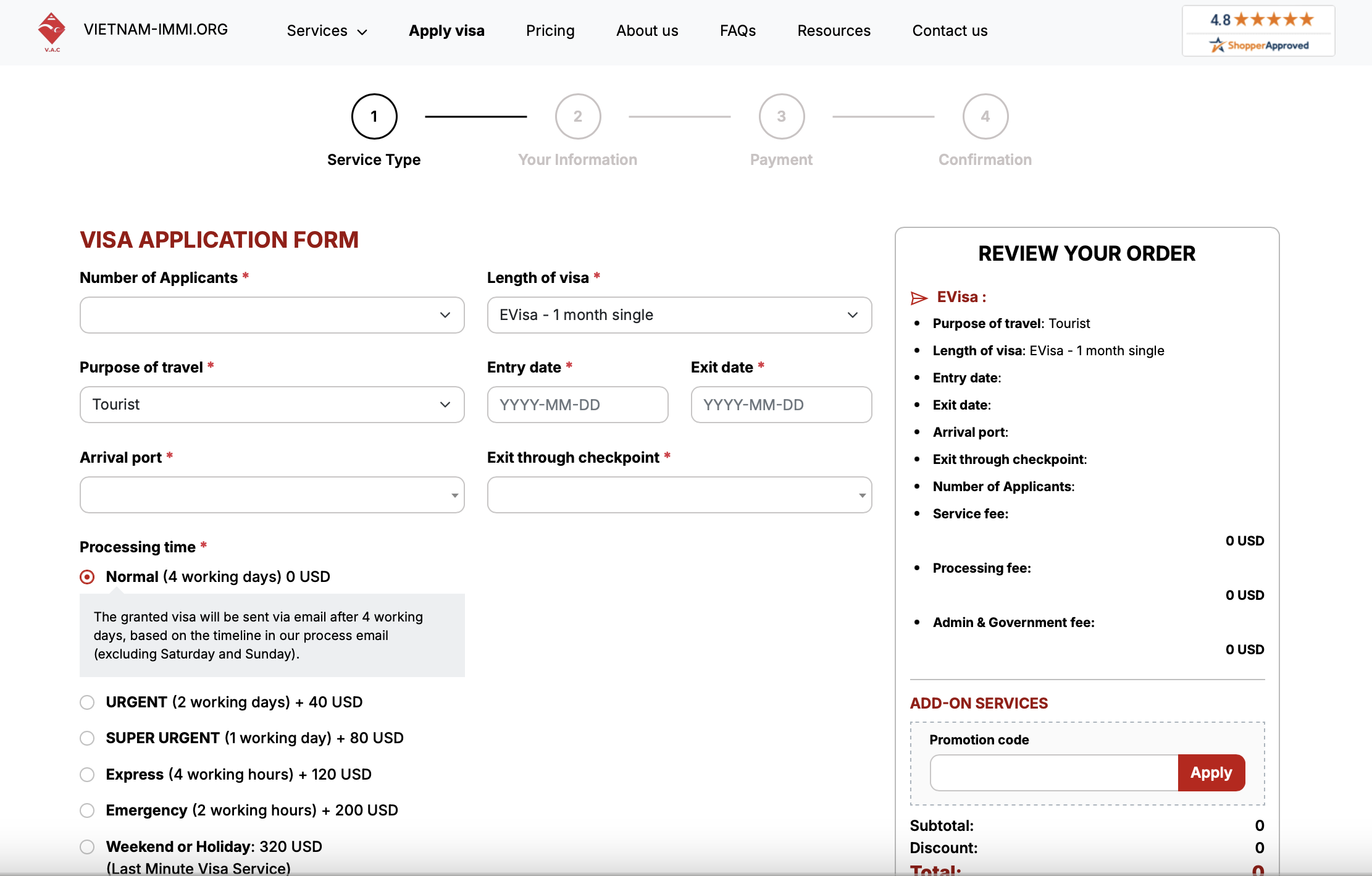The image size is (1372, 876).
Task: Go to the FAQs page
Action: 737,31
